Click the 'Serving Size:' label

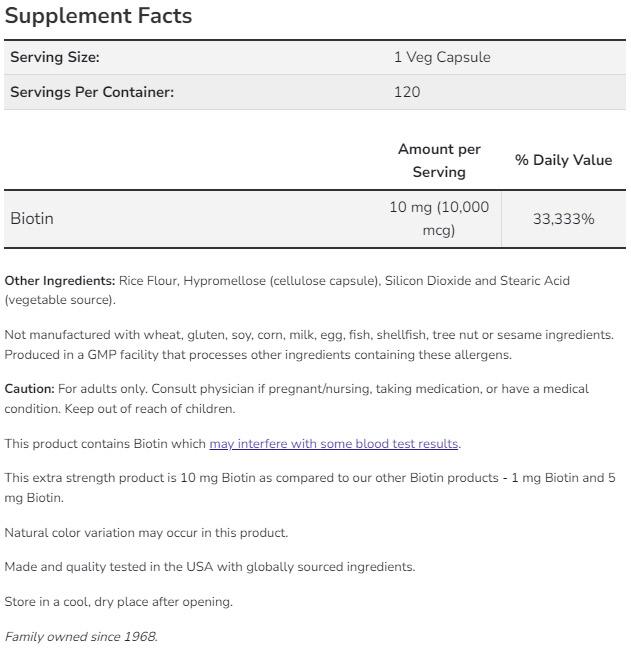pos(55,58)
